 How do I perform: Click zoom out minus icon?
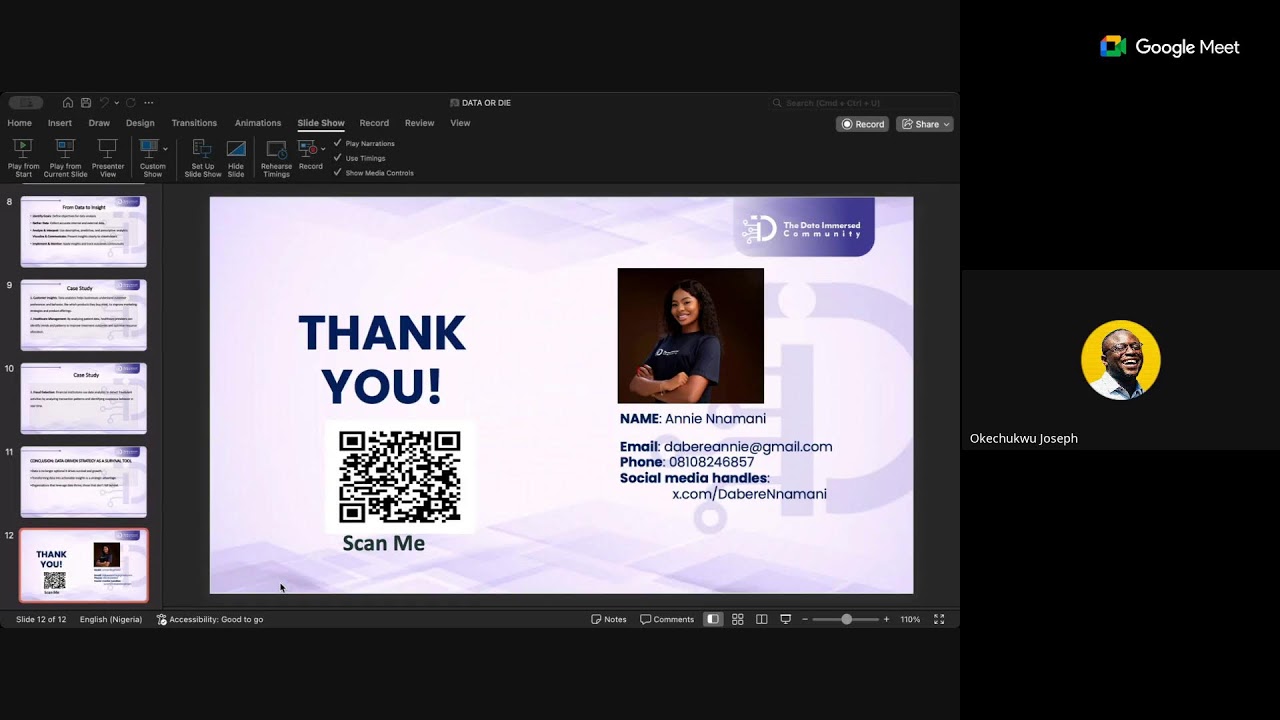click(x=804, y=619)
